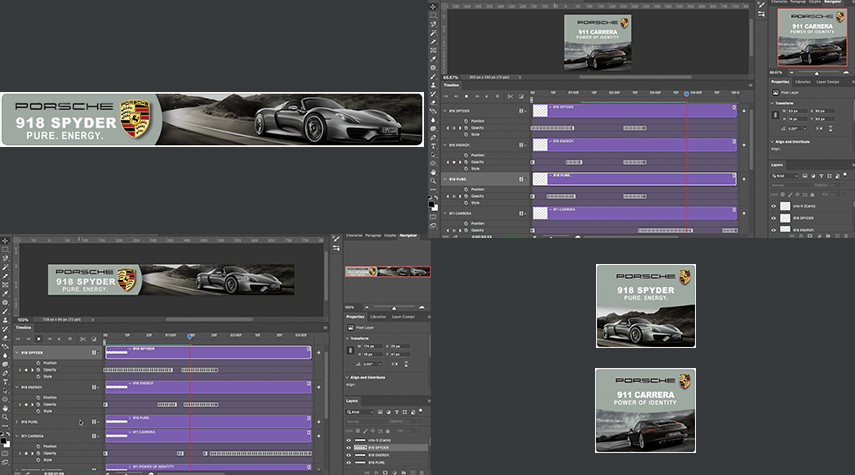This screenshot has width=855, height=475.
Task: Go to next frame in the 918 Spyder banner timeline
Action: [x=50, y=339]
